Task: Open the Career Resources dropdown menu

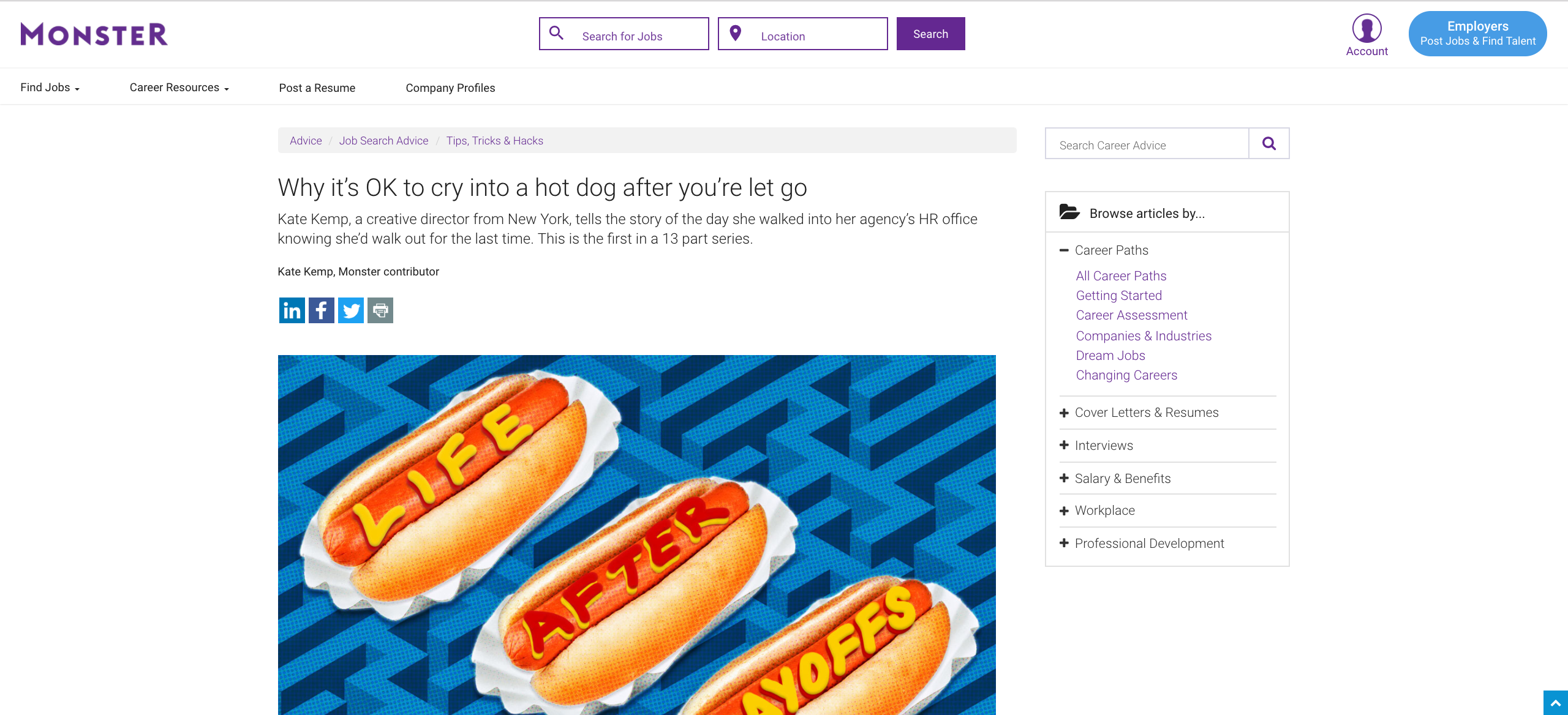Action: click(x=179, y=88)
